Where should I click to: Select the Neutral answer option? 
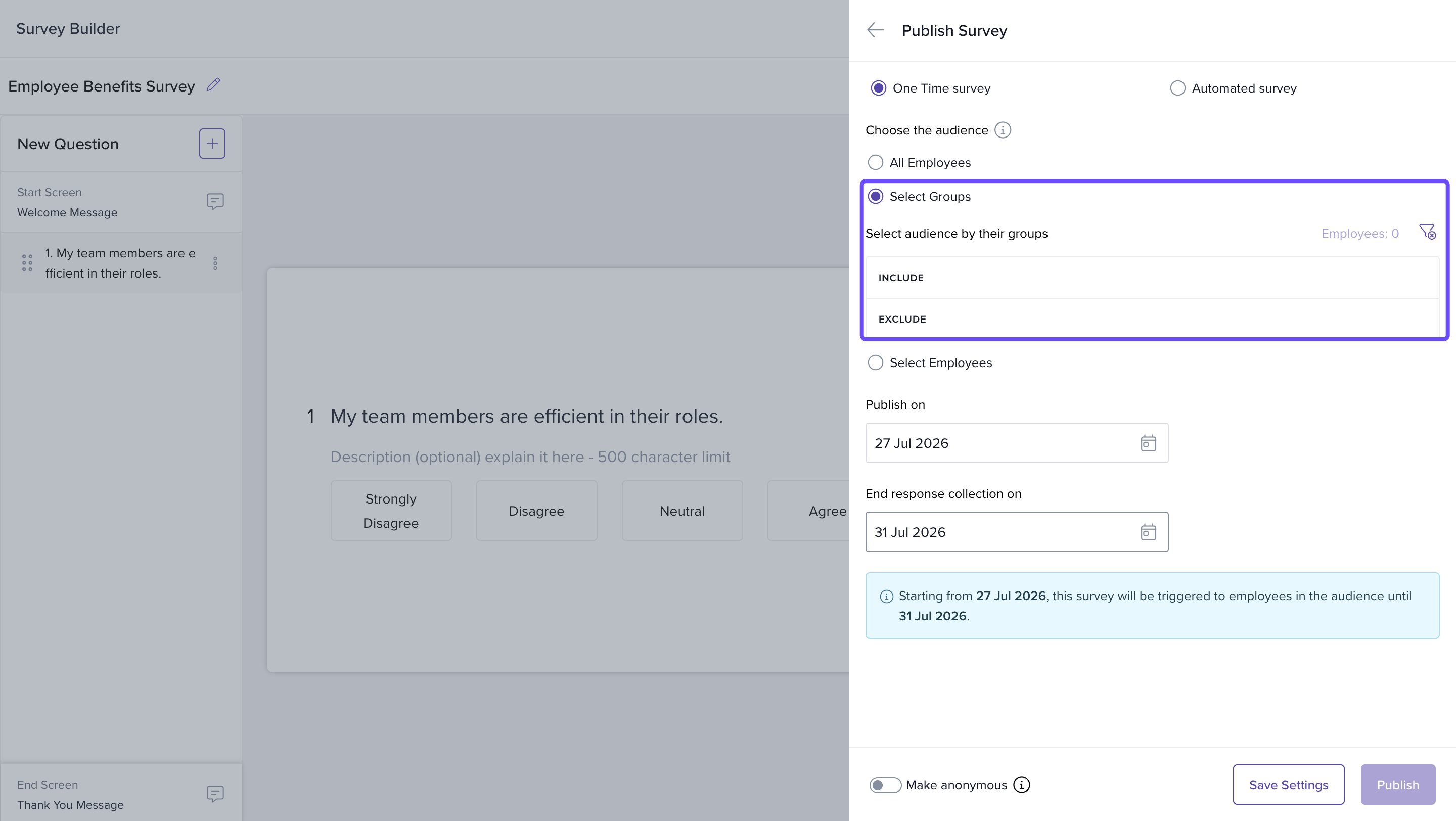(681, 511)
